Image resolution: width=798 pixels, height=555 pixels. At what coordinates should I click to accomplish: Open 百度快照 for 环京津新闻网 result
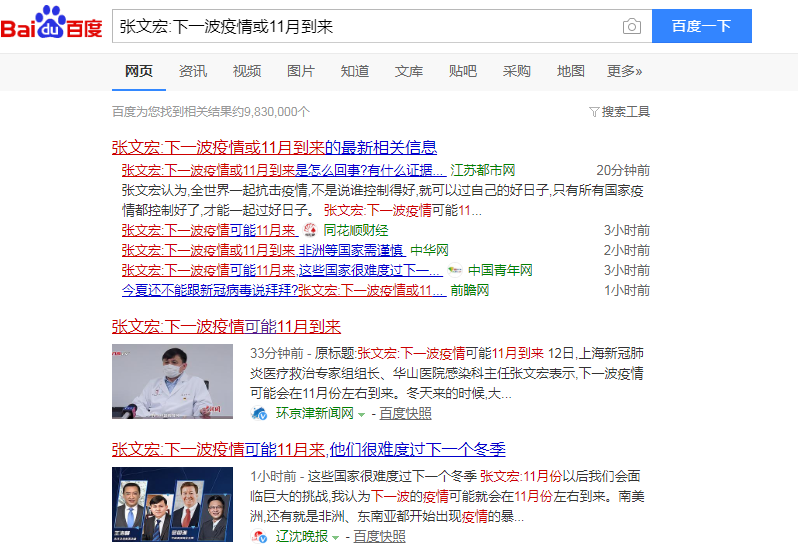tap(406, 414)
